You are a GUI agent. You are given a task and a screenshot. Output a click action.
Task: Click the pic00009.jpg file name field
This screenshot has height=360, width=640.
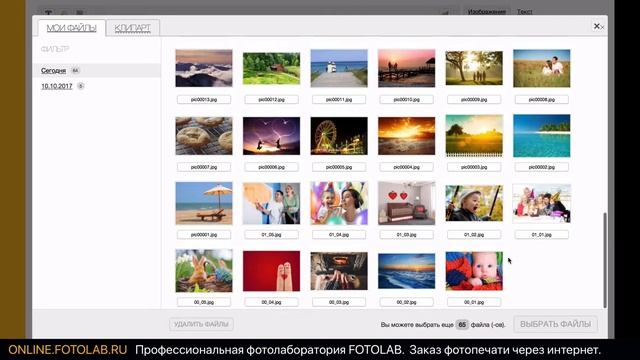[x=474, y=99]
